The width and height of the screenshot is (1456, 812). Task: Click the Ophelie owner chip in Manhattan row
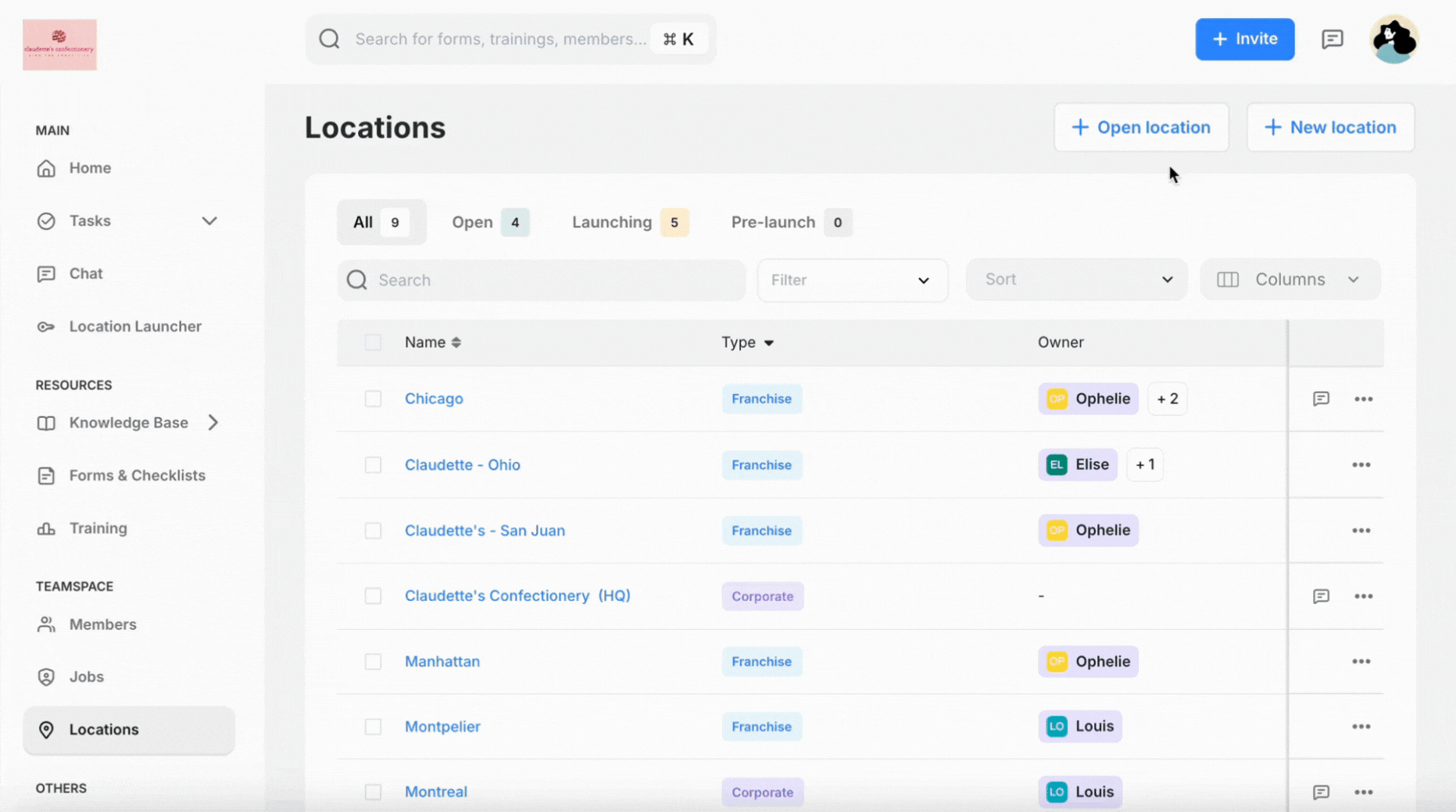pos(1088,661)
